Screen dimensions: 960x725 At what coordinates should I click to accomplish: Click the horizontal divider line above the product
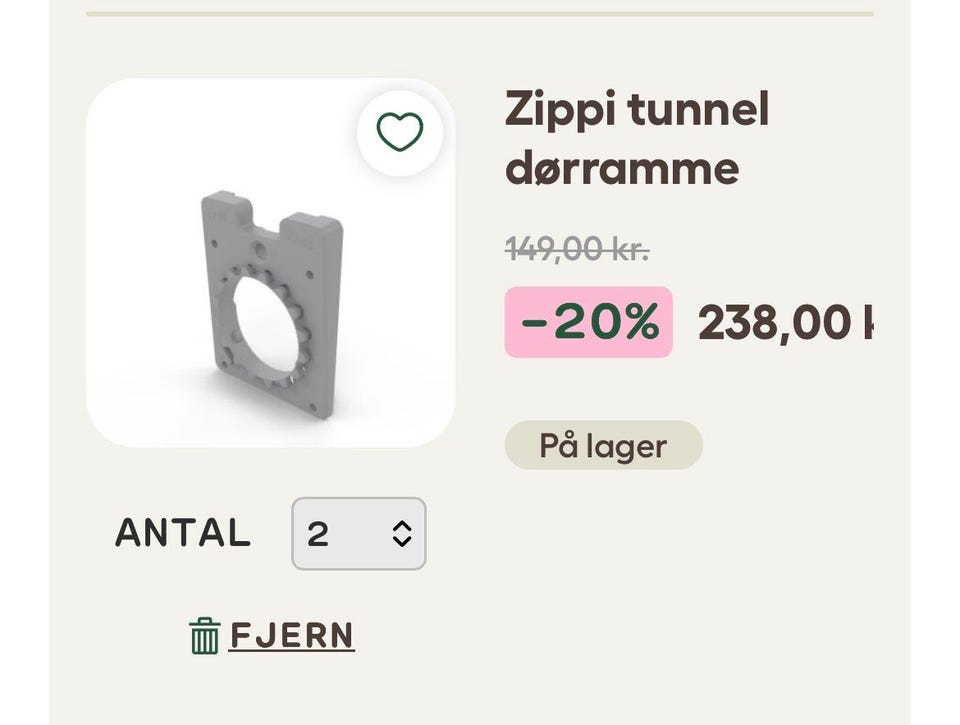480,14
